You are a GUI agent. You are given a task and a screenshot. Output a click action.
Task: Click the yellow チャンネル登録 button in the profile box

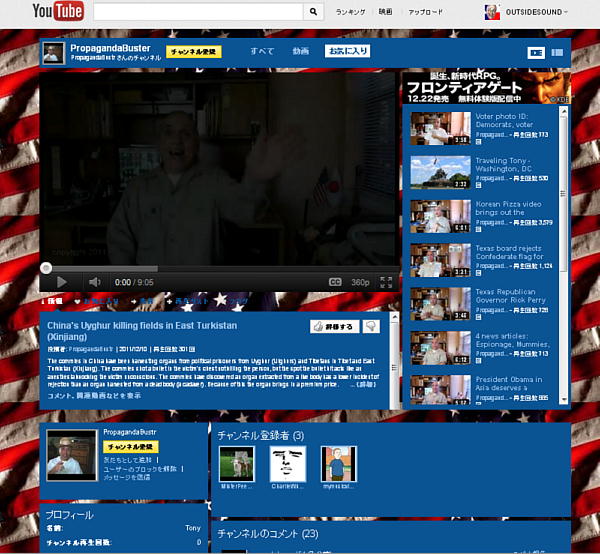pos(130,447)
